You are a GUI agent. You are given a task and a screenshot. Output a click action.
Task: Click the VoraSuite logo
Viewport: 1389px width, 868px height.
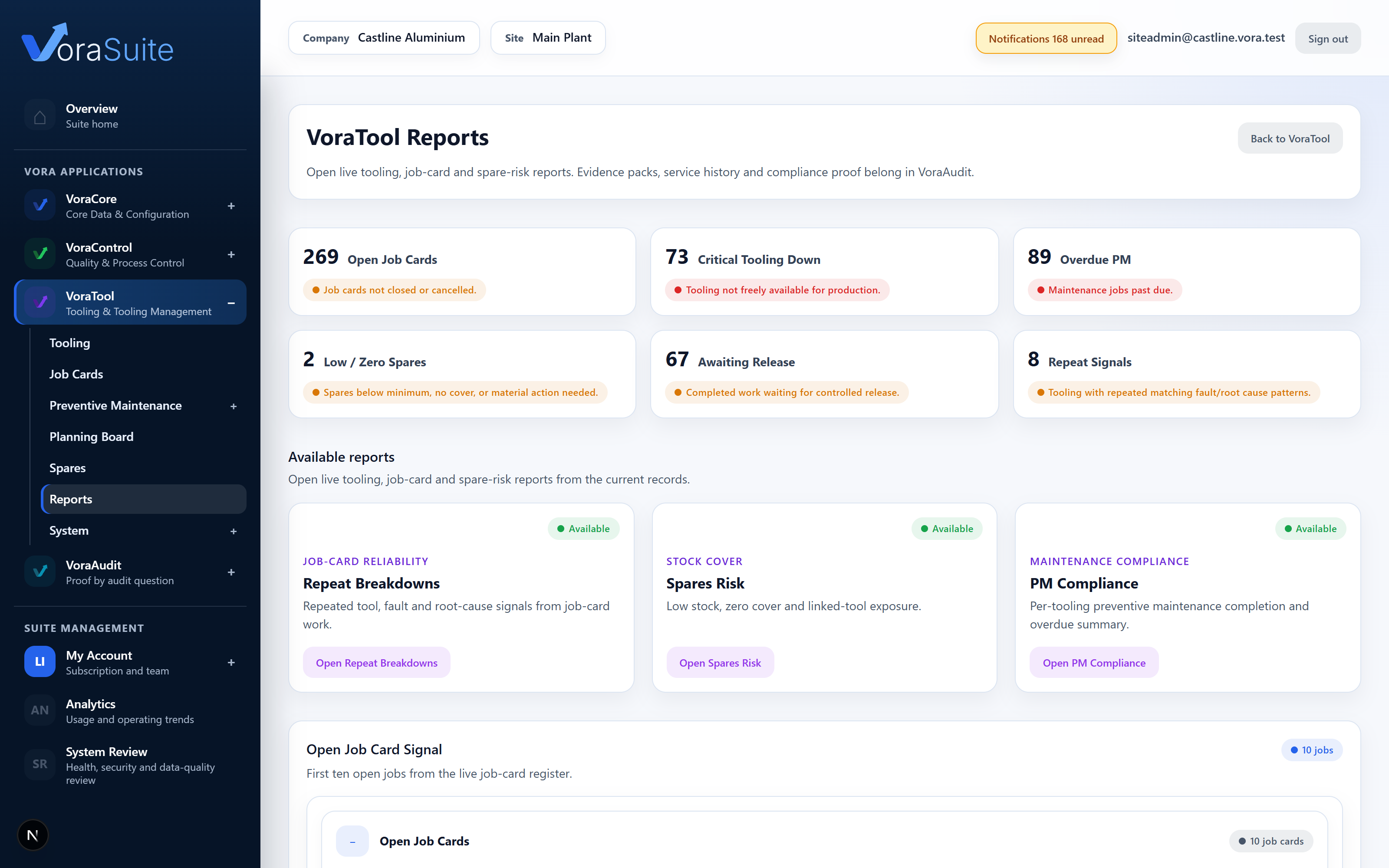coord(98,43)
